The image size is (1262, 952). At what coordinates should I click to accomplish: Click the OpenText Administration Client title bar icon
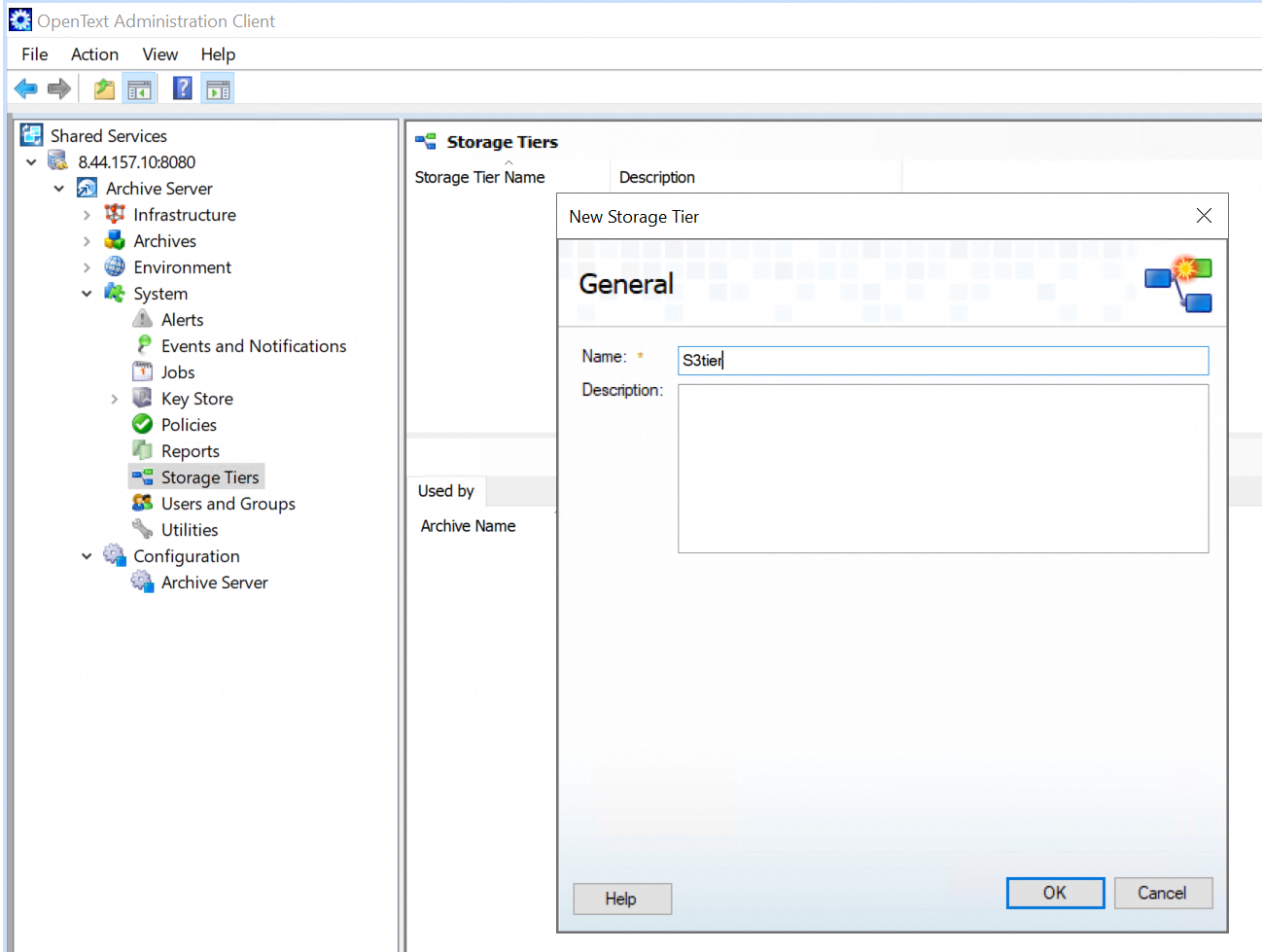(x=20, y=19)
